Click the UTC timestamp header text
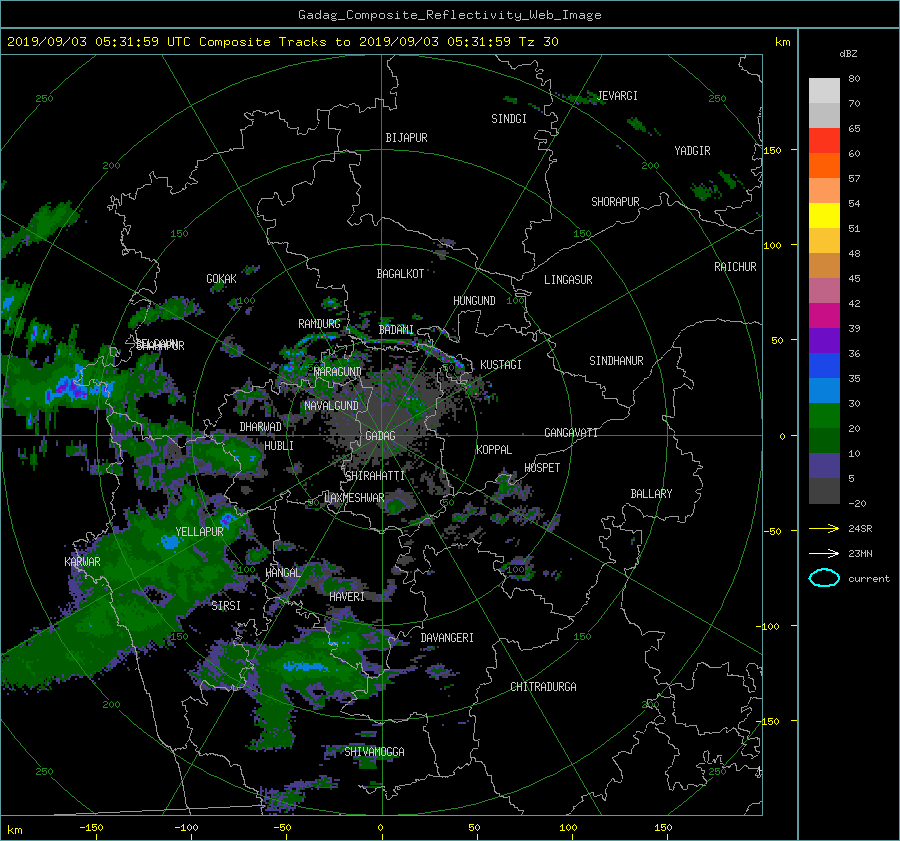900x841 pixels. click(x=282, y=42)
